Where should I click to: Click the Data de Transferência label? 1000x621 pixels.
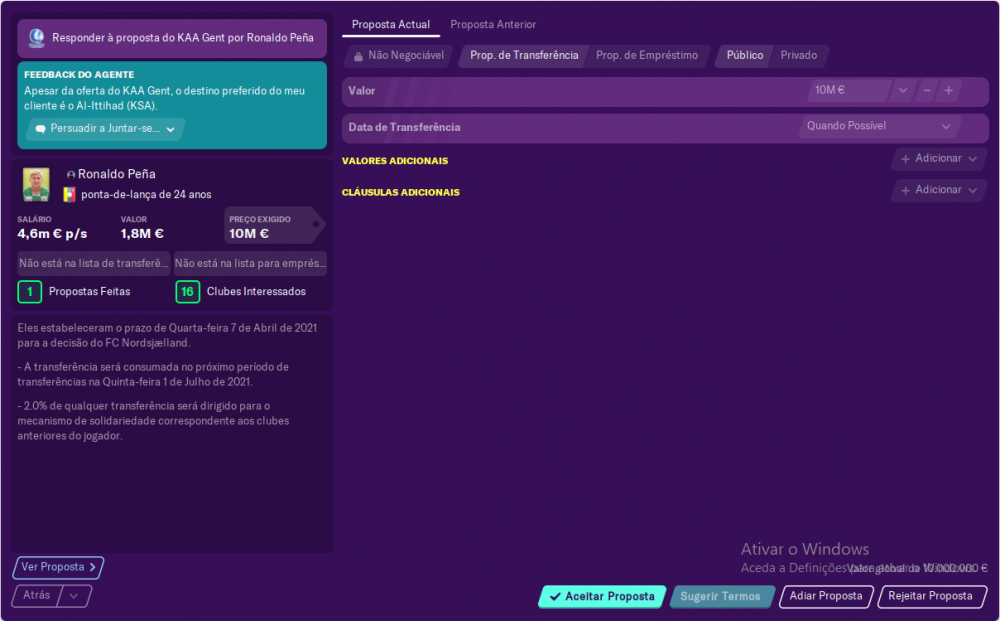click(x=404, y=128)
